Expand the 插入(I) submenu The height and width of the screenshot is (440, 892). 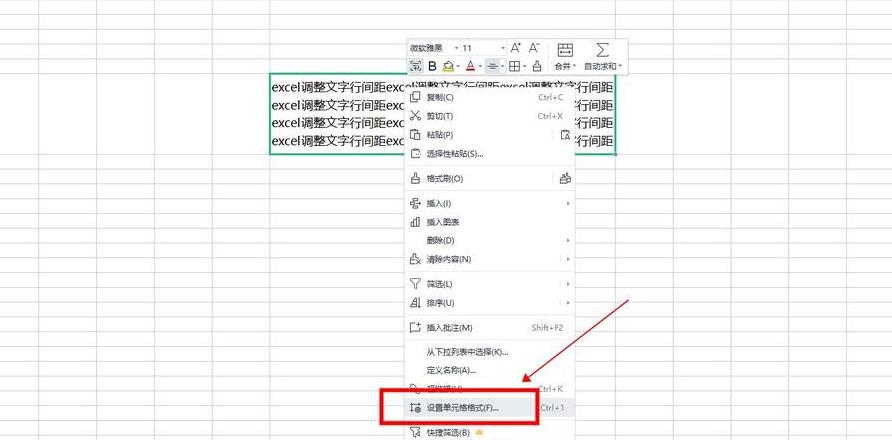[490, 203]
